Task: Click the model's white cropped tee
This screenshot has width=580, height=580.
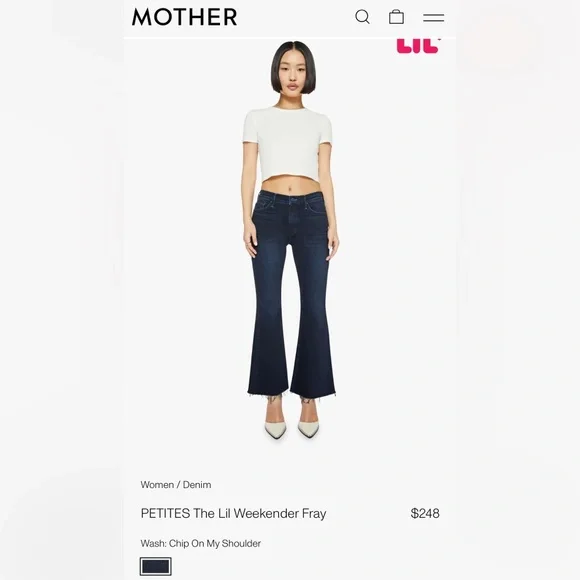Action: (287, 143)
